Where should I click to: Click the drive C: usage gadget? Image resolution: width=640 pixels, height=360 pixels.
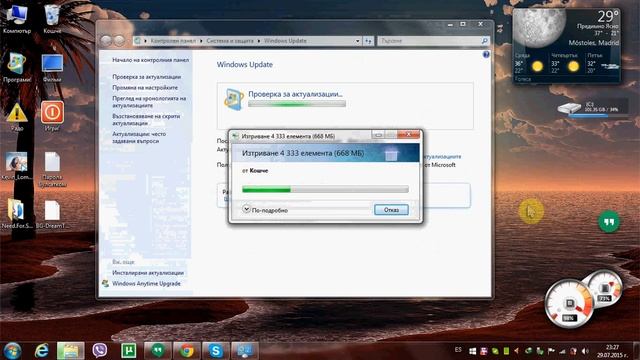point(593,109)
